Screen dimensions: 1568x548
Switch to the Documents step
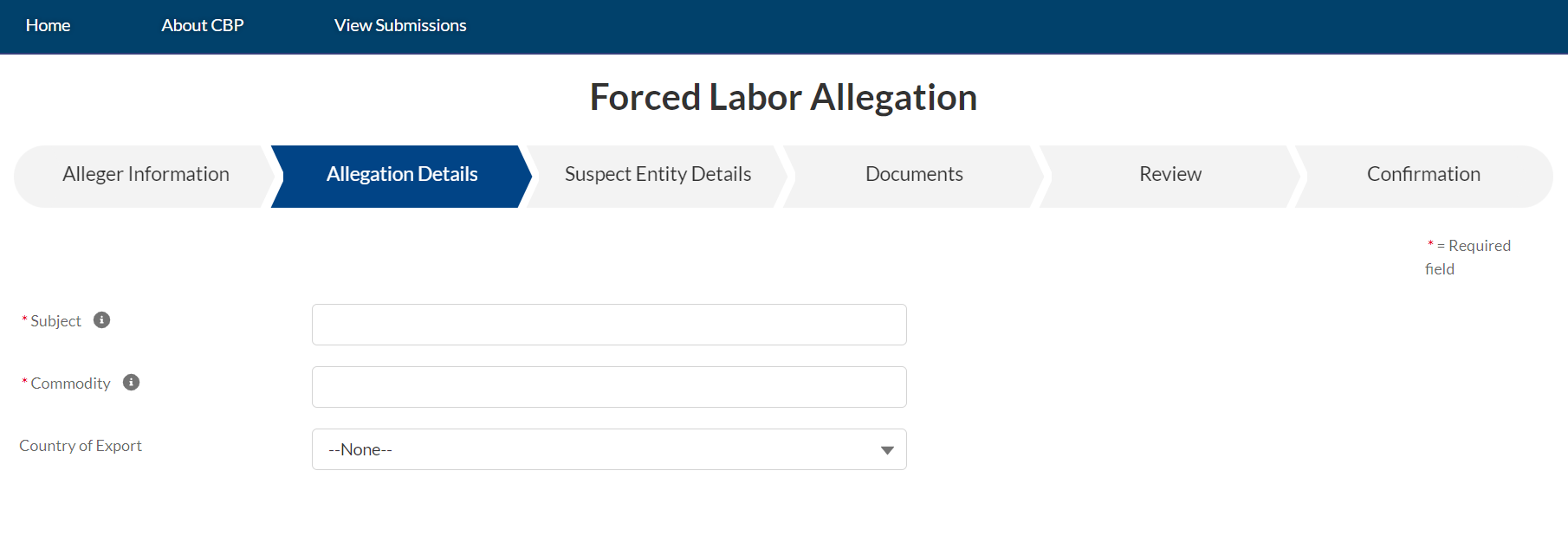point(914,175)
